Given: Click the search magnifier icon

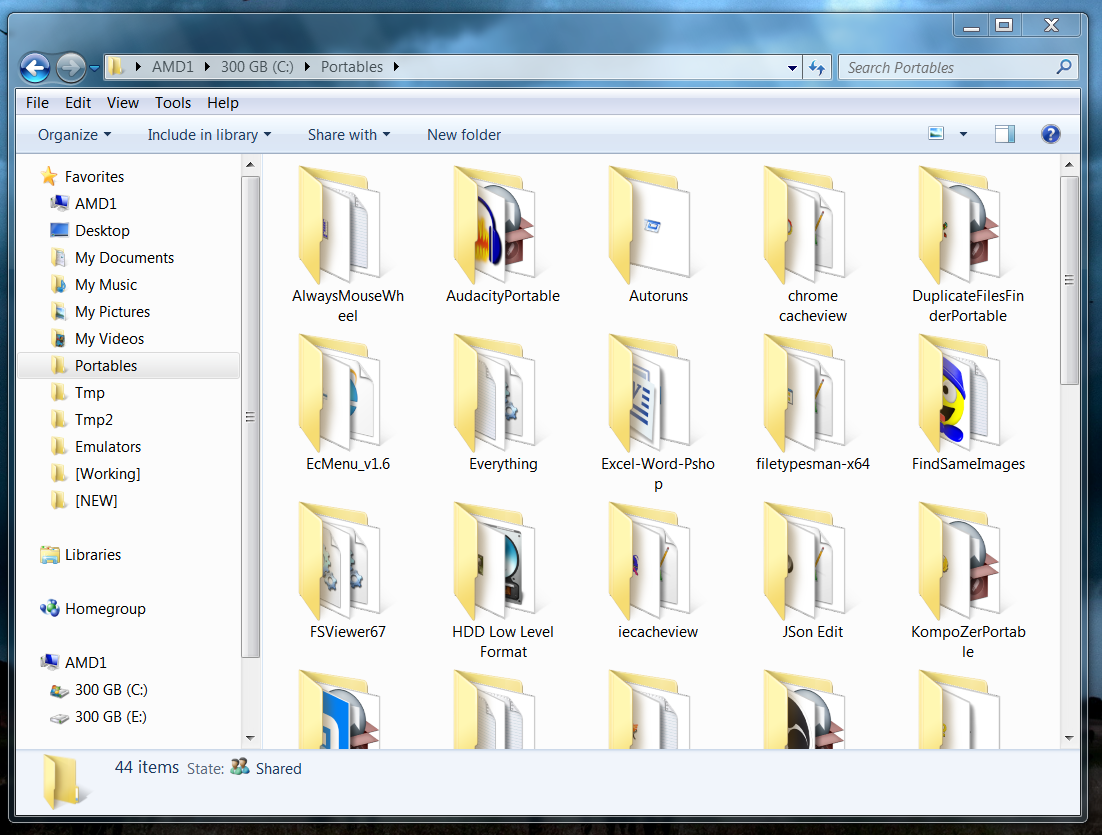Looking at the screenshot, I should (x=1064, y=68).
